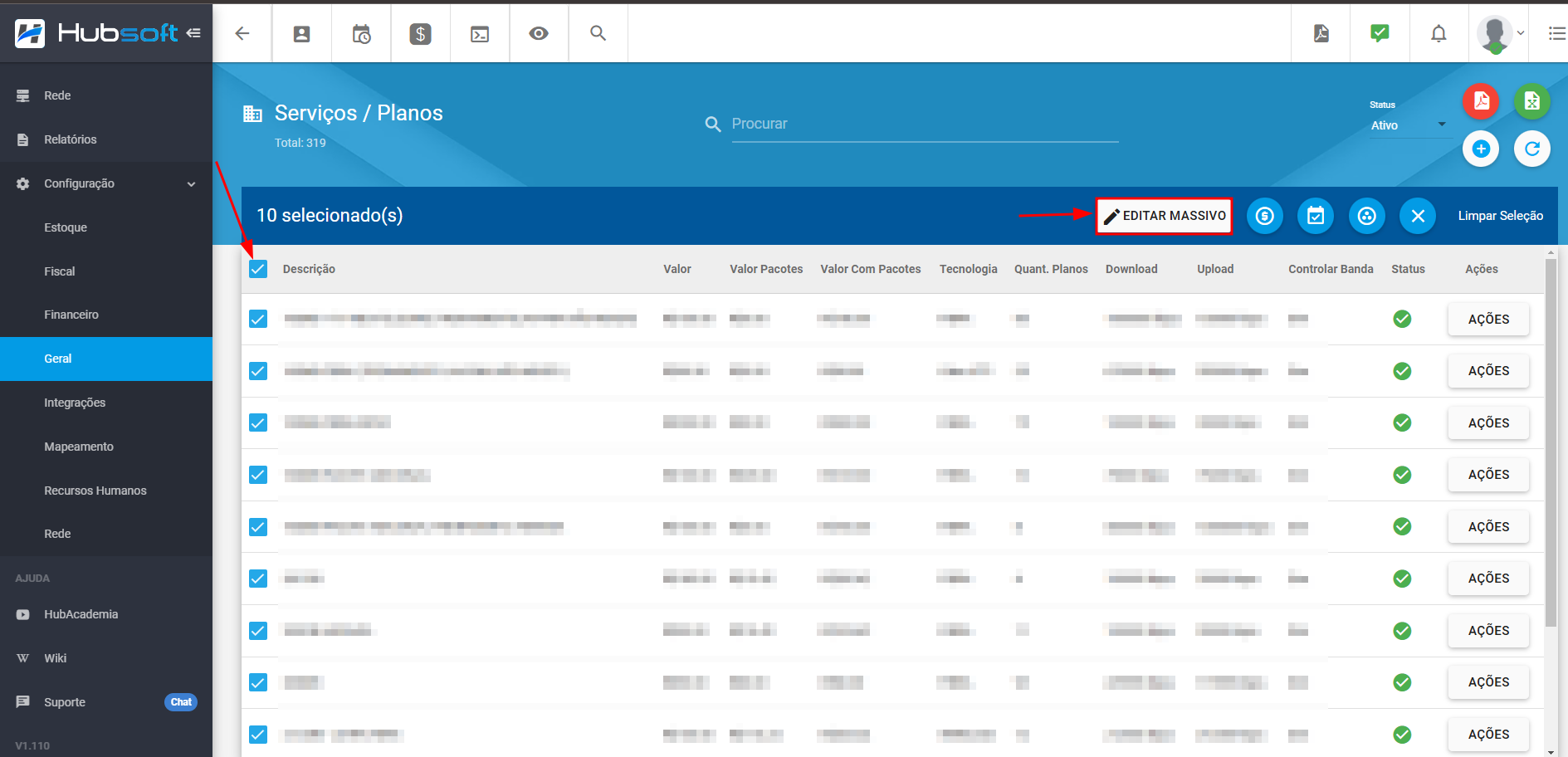Uncheck the seventh row's checkbox

tap(258, 631)
